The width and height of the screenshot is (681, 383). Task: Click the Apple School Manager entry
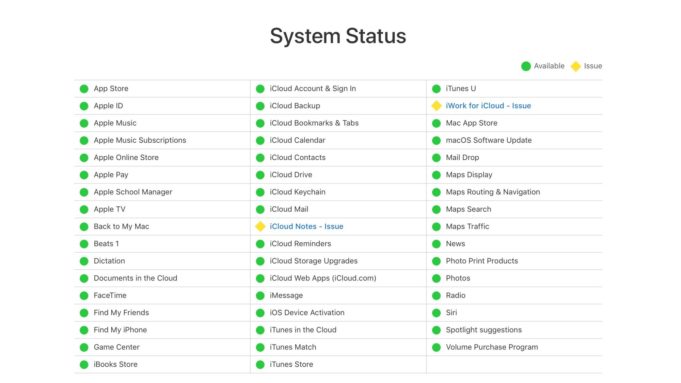[x=133, y=192]
